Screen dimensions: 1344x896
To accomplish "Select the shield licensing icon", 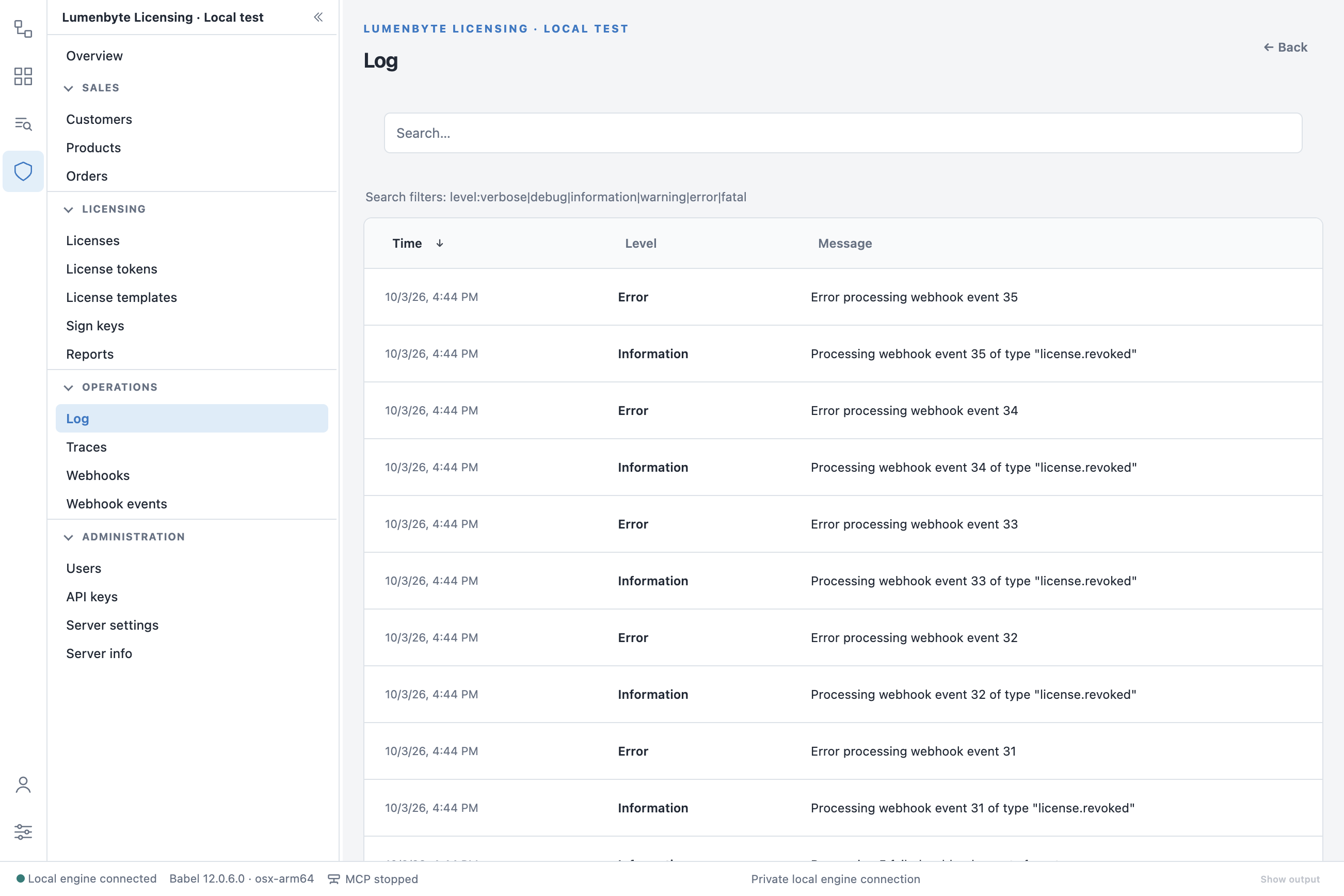I will [x=23, y=171].
